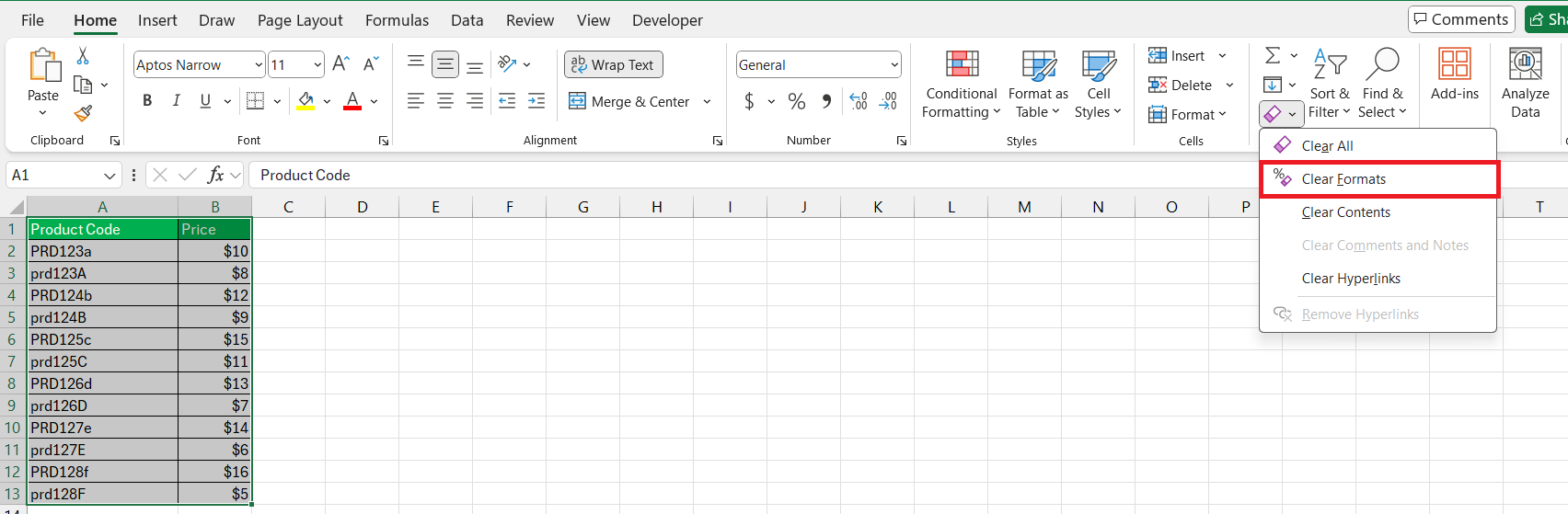The image size is (1568, 514).
Task: Click Merge & Center button
Action: (x=629, y=101)
